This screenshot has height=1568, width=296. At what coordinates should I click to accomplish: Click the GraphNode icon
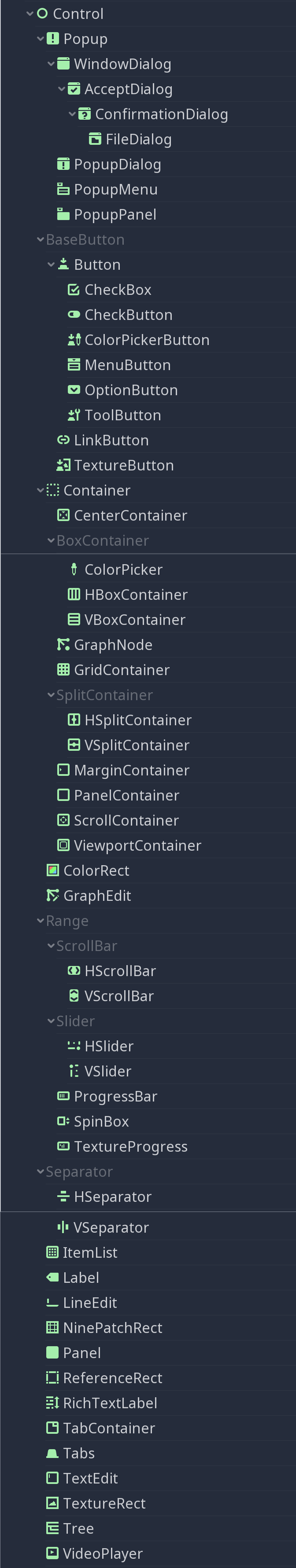63,645
